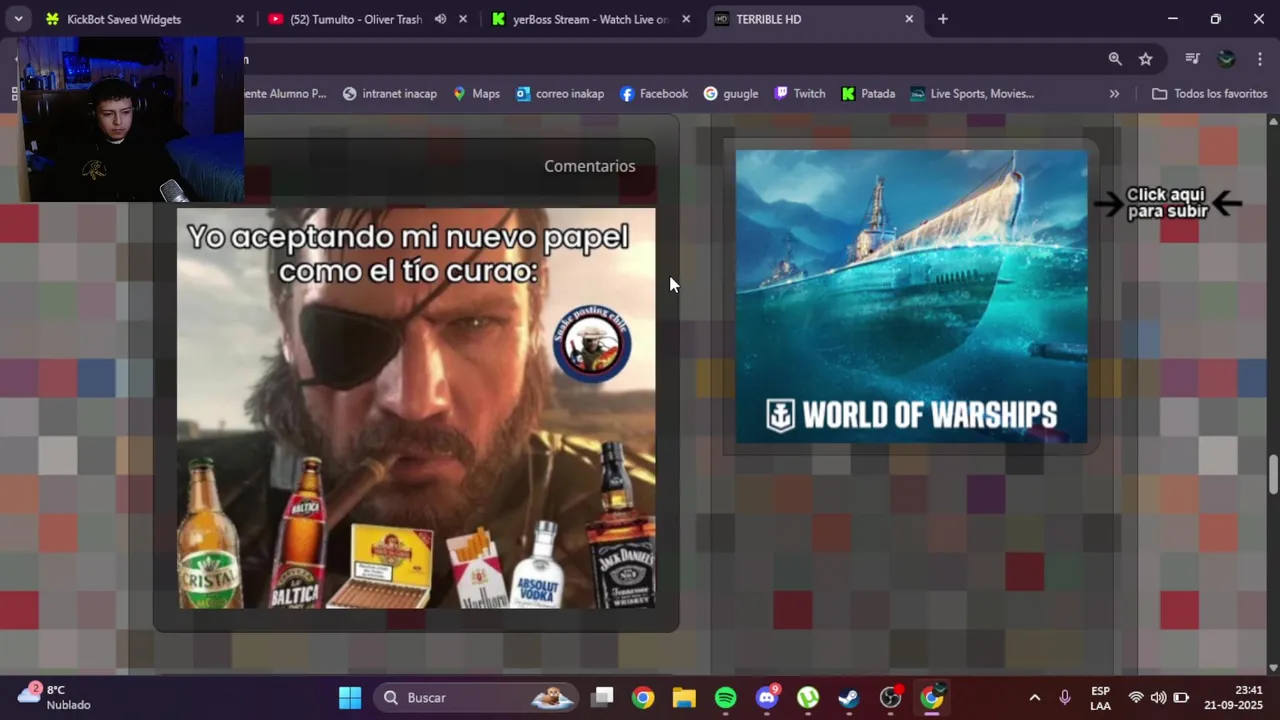Open the tab search dropdown arrow
The height and width of the screenshot is (720, 1280).
[x=18, y=19]
